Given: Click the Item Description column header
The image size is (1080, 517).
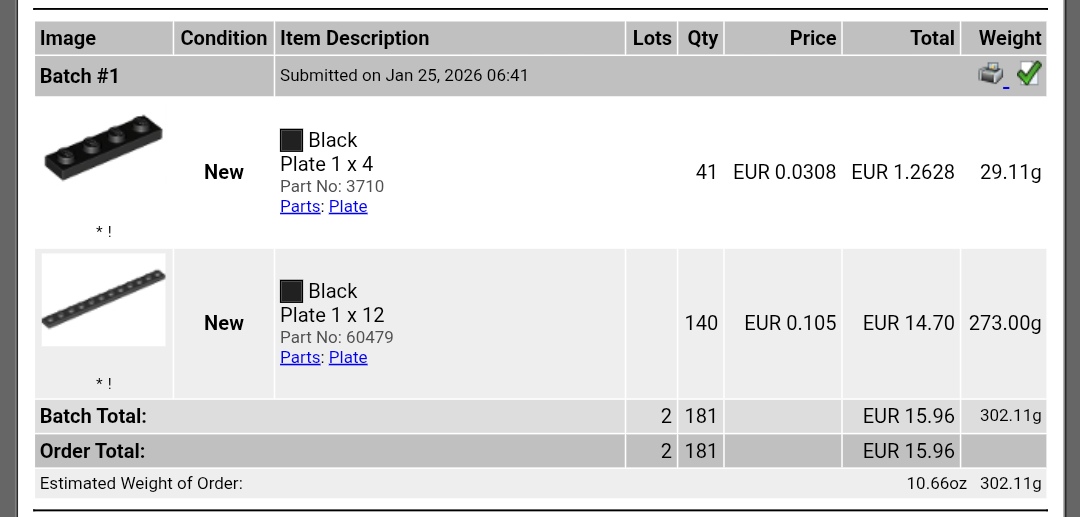Looking at the screenshot, I should click(354, 38).
